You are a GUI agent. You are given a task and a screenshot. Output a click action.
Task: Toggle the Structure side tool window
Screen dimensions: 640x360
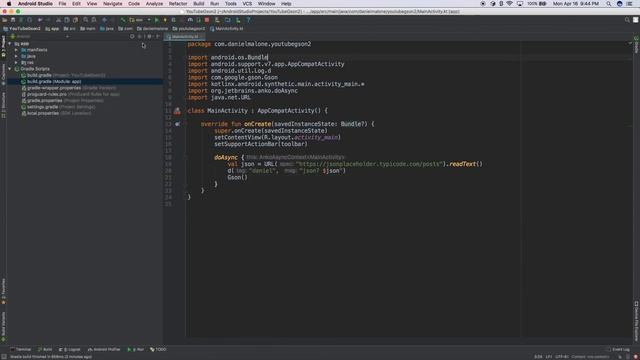[3, 105]
